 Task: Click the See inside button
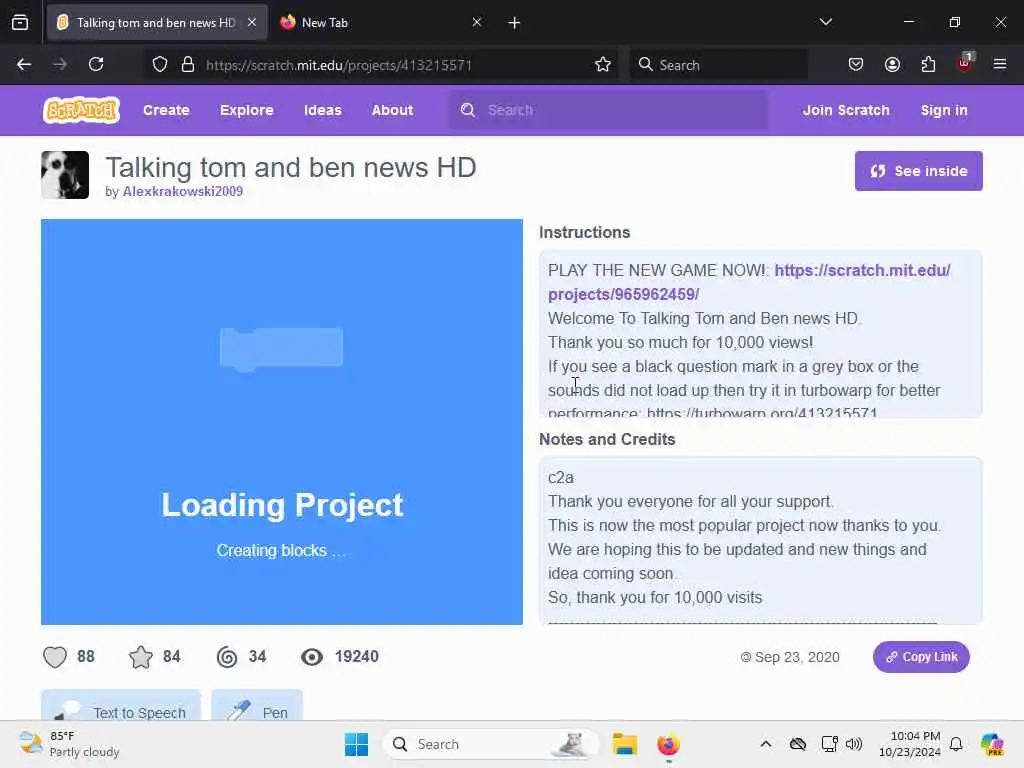click(x=918, y=171)
